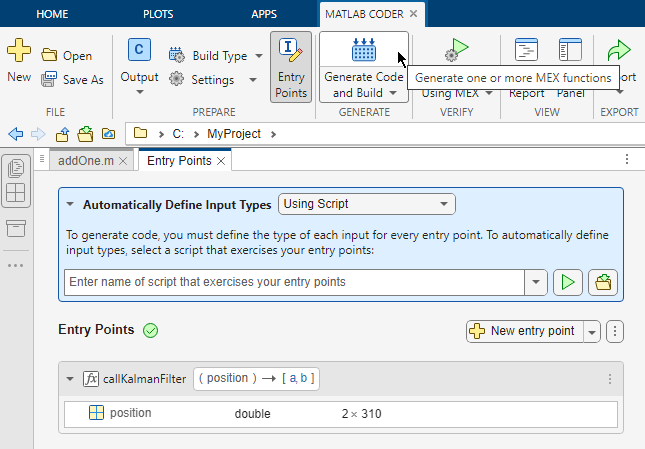Open Settings dropdown in Prepare section
This screenshot has width=645, height=449.
pyautogui.click(x=212, y=80)
